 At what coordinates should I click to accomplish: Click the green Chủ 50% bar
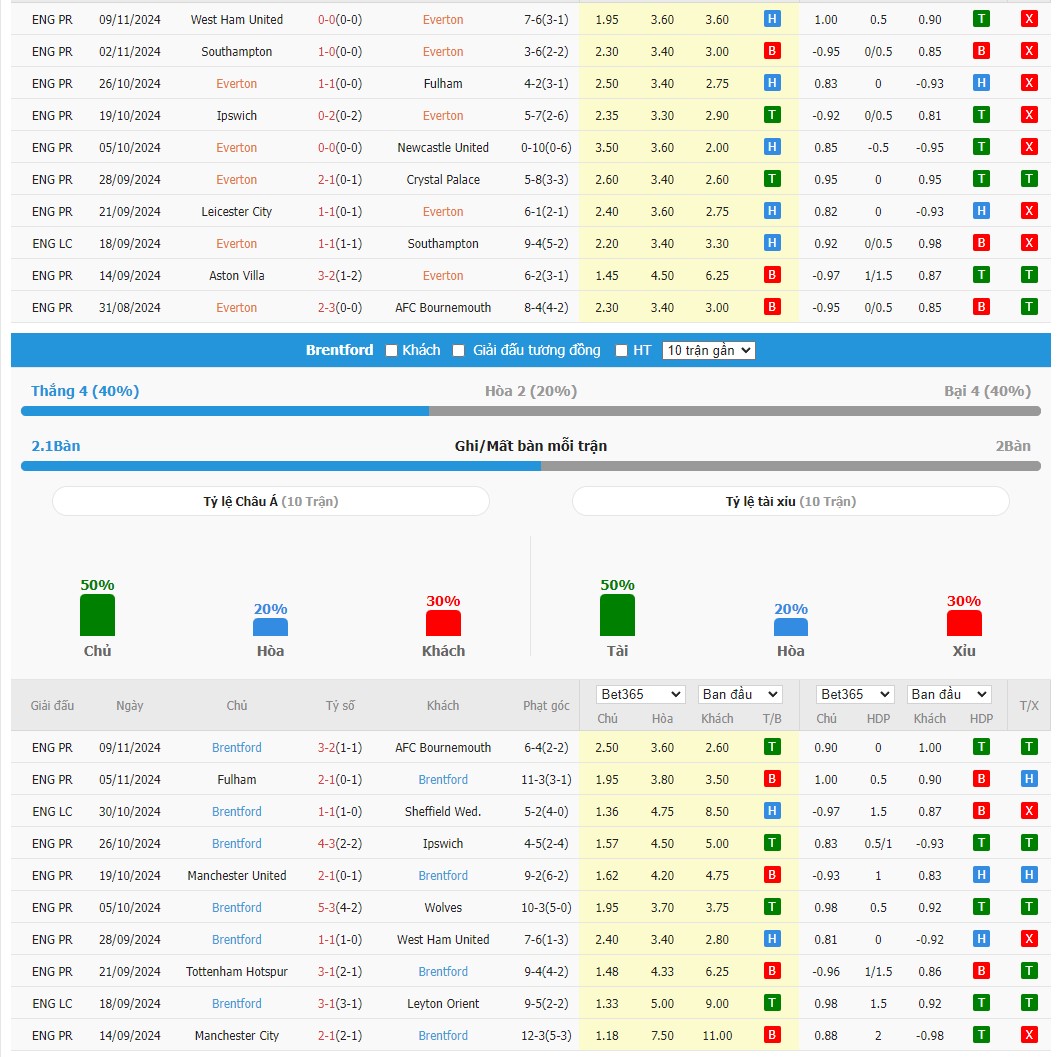(x=97, y=615)
